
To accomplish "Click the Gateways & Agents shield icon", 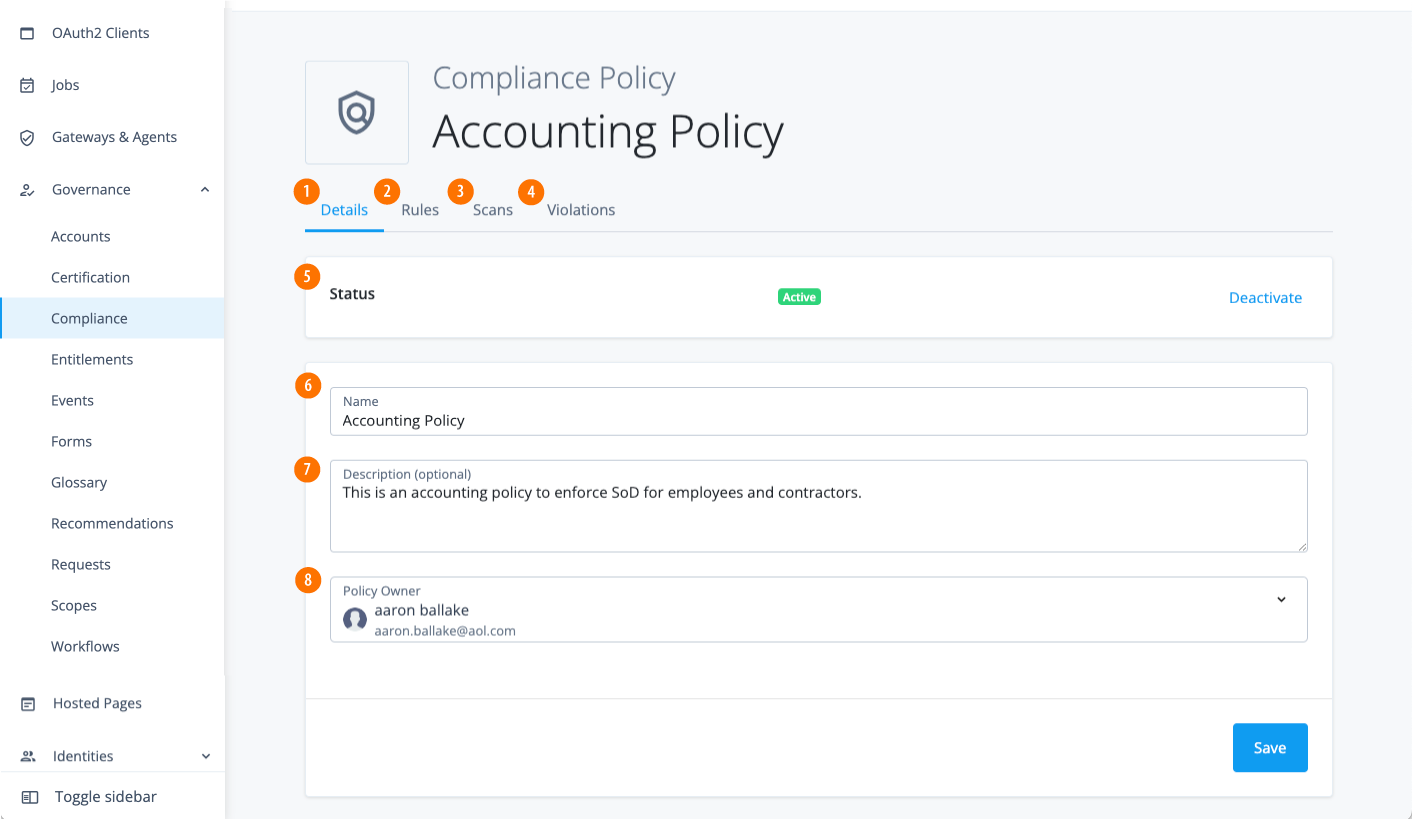I will [x=26, y=137].
